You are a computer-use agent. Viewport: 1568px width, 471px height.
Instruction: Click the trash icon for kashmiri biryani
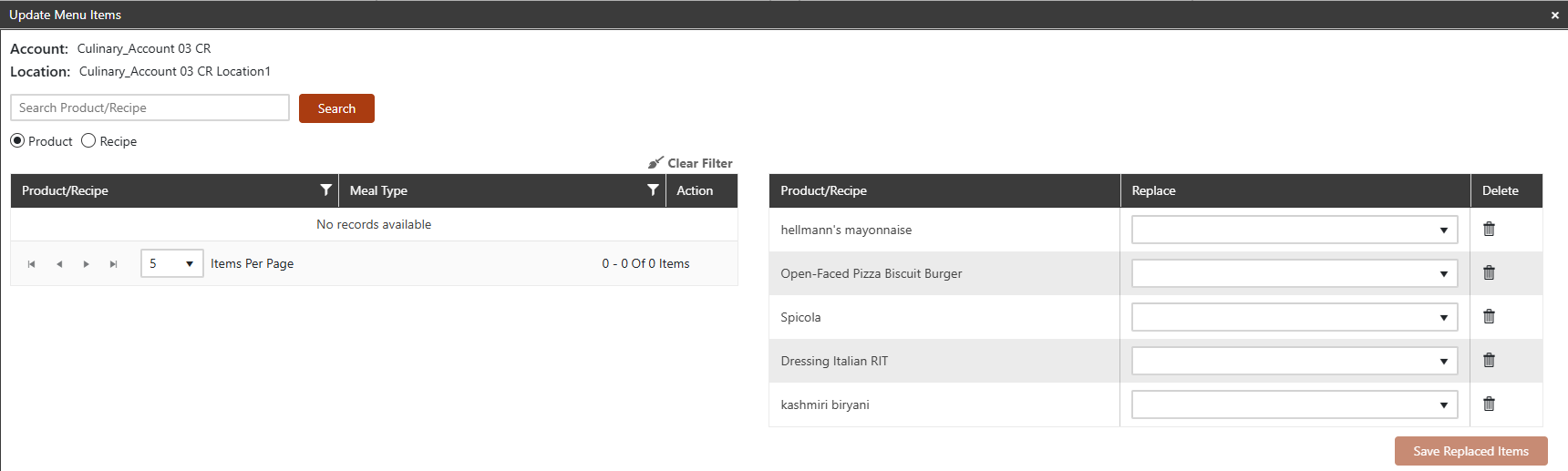click(x=1489, y=404)
